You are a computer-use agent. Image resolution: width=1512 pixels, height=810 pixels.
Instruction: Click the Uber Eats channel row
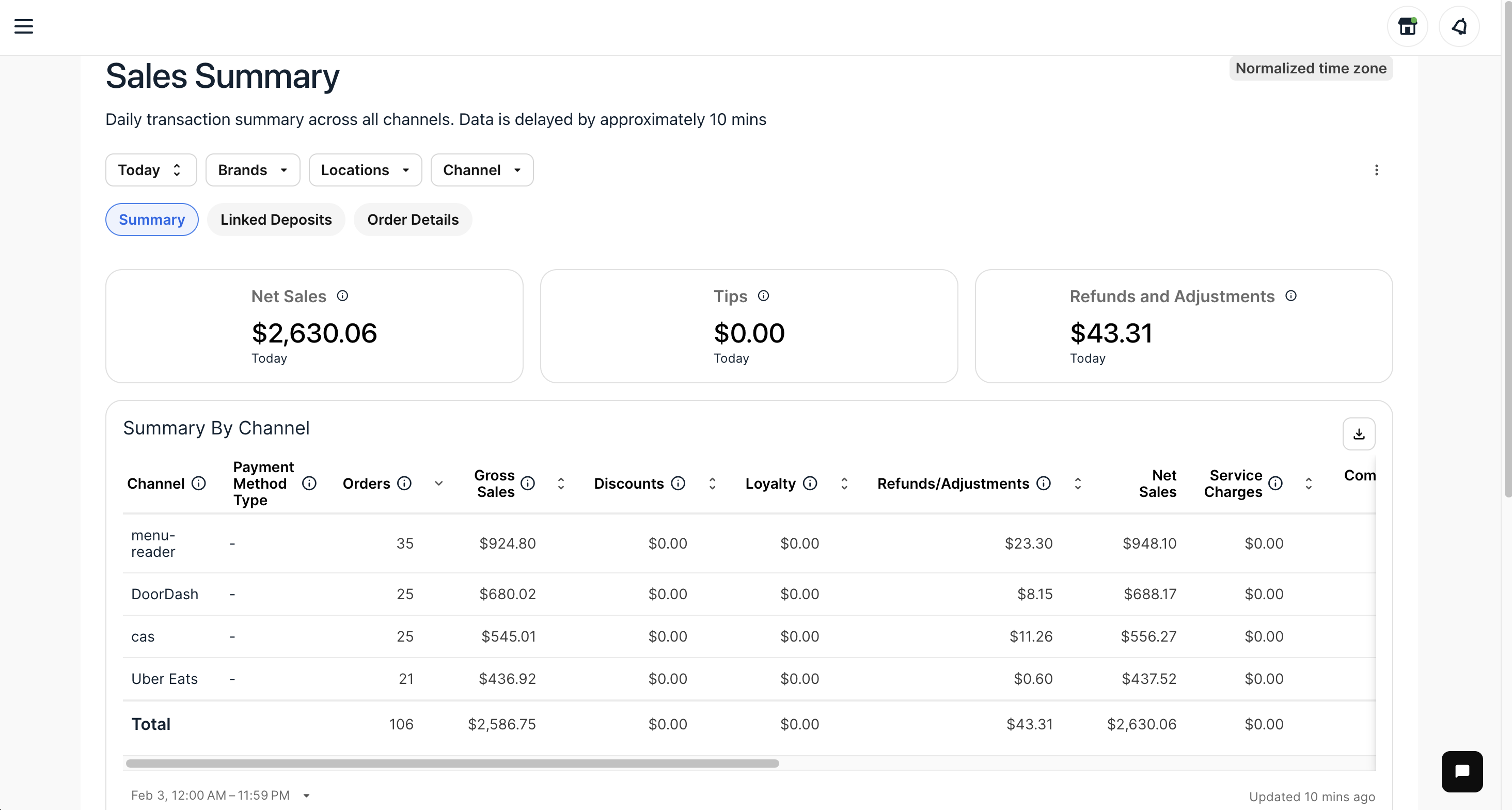click(749, 679)
